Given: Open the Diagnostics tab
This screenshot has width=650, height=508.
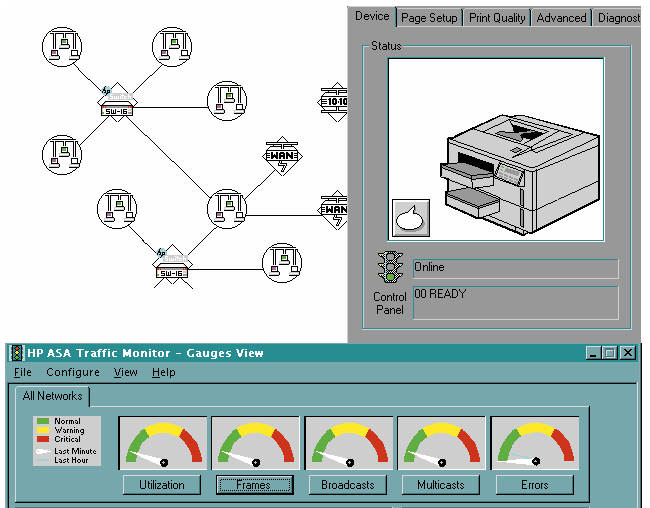Looking at the screenshot, I should coord(618,18).
